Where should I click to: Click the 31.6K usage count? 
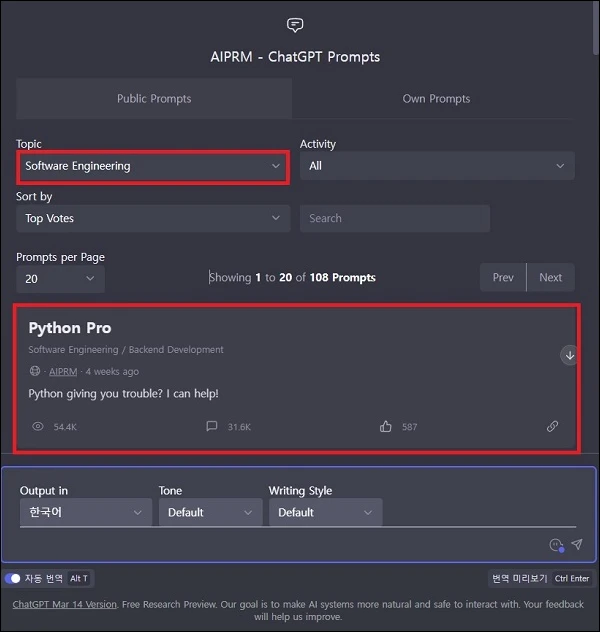(x=239, y=427)
